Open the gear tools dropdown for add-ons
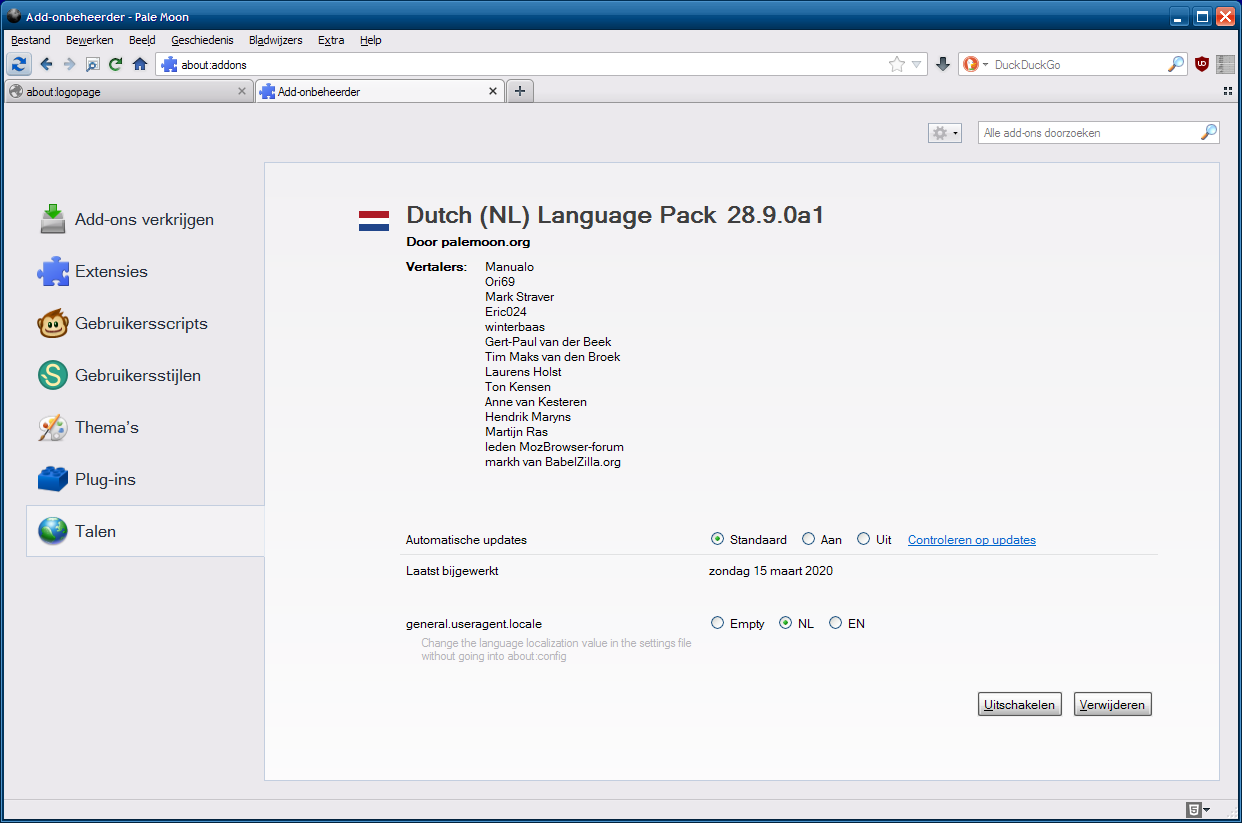This screenshot has height=823, width=1242. [945, 132]
